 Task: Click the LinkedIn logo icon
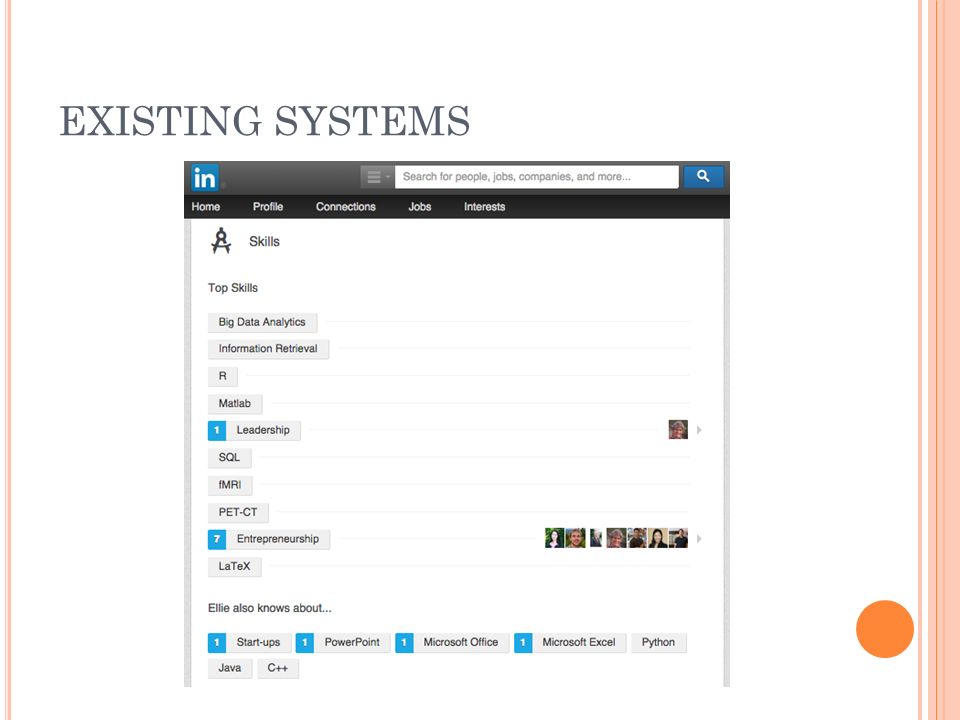[x=204, y=178]
